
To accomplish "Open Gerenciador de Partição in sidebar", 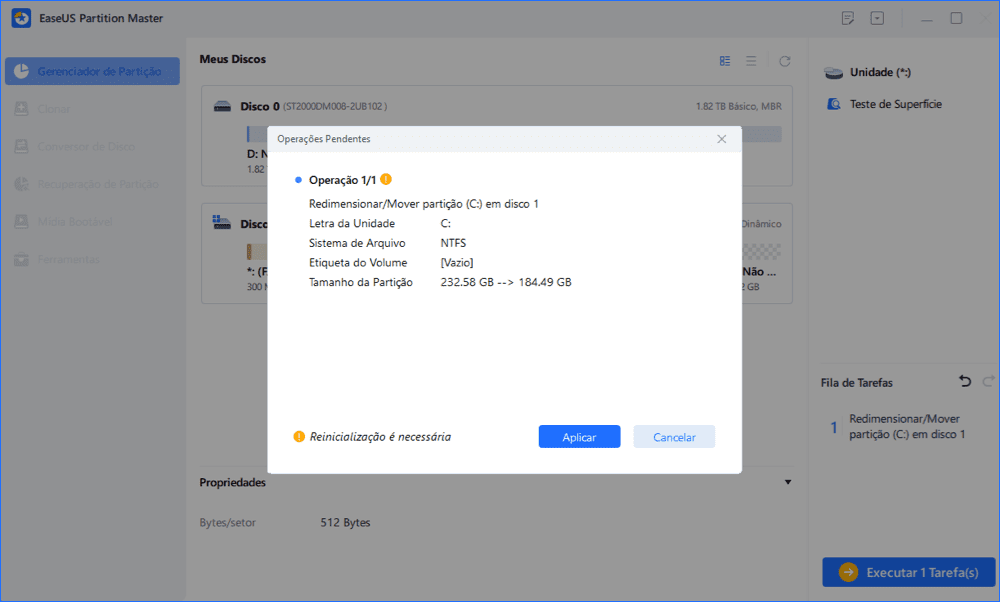I will [92, 71].
